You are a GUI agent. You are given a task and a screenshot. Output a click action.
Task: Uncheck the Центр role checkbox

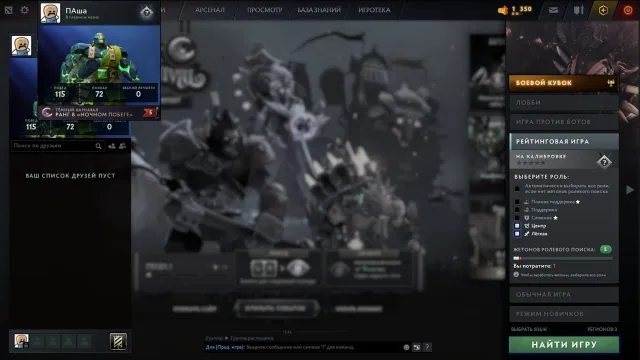[517, 226]
